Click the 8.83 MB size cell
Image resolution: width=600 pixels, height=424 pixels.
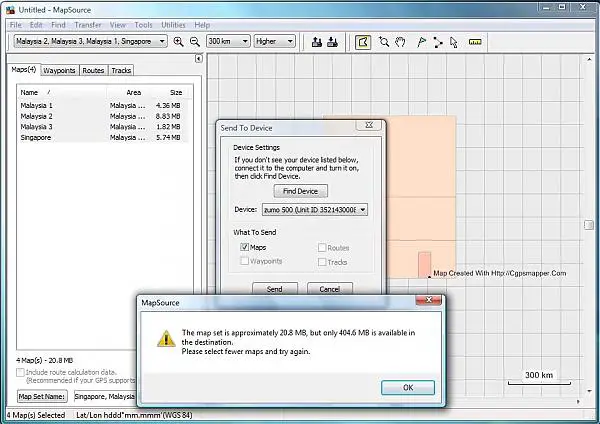(x=168, y=116)
